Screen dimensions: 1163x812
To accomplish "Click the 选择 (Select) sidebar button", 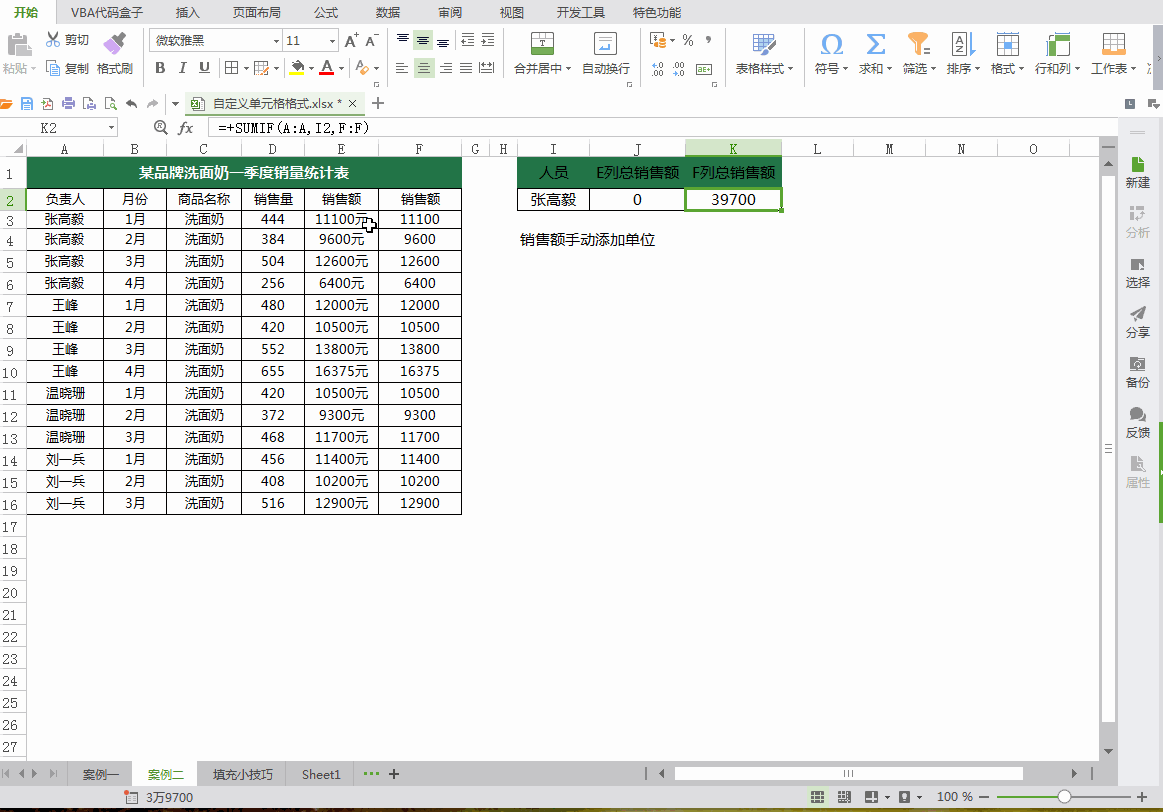I will (x=1137, y=273).
